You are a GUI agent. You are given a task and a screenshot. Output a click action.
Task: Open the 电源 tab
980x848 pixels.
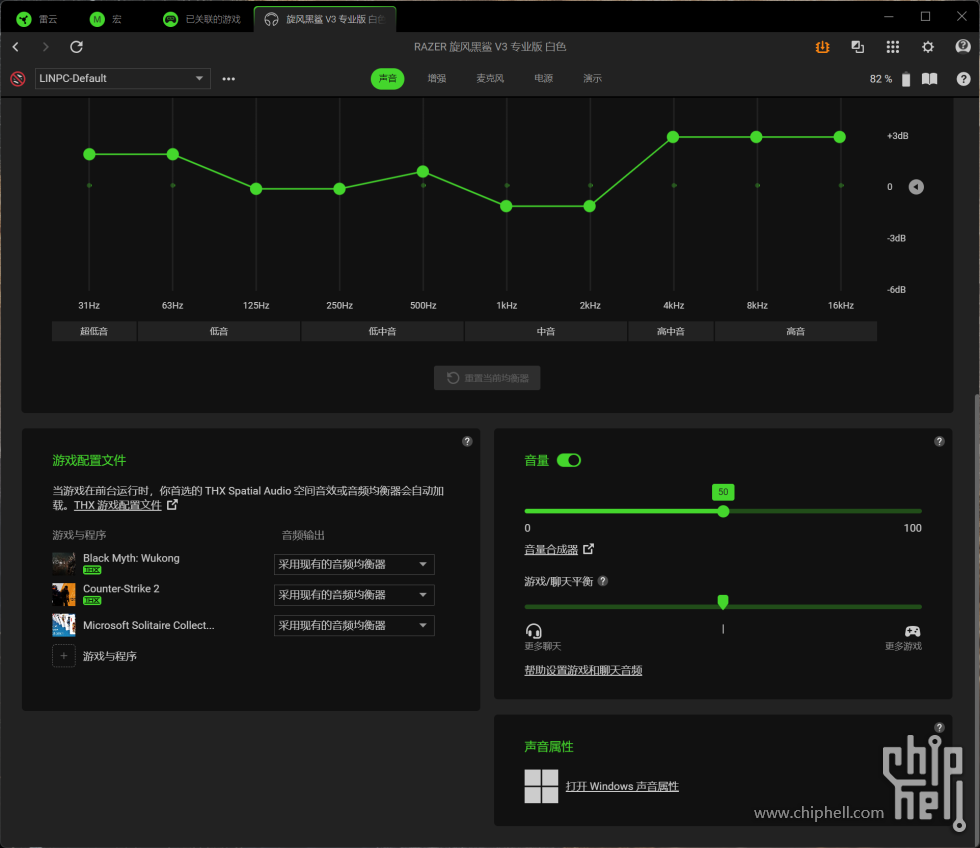click(x=544, y=79)
